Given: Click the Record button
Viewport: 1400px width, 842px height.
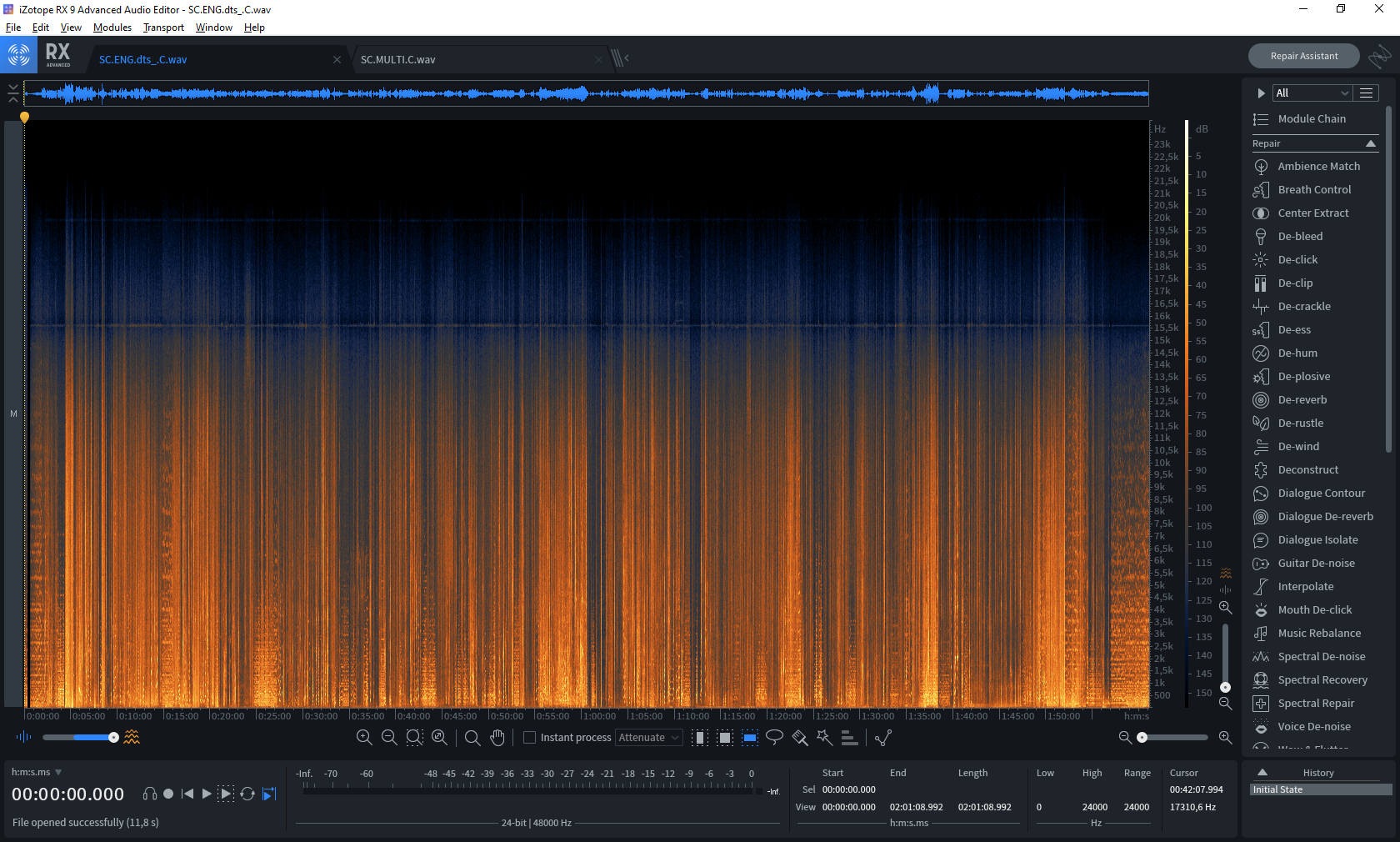Looking at the screenshot, I should point(168,794).
